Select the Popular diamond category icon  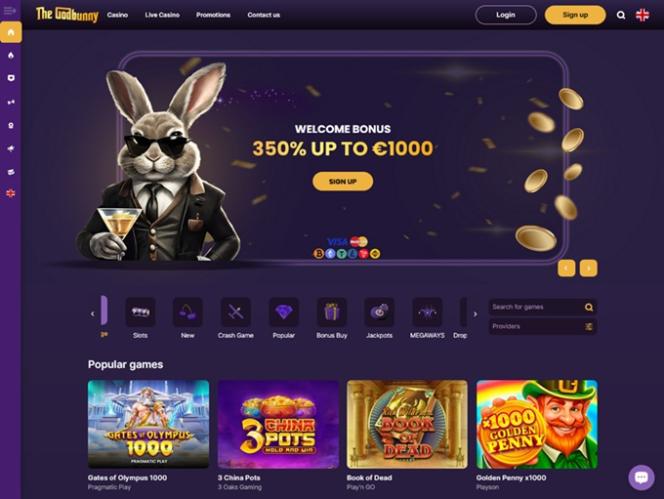283,312
